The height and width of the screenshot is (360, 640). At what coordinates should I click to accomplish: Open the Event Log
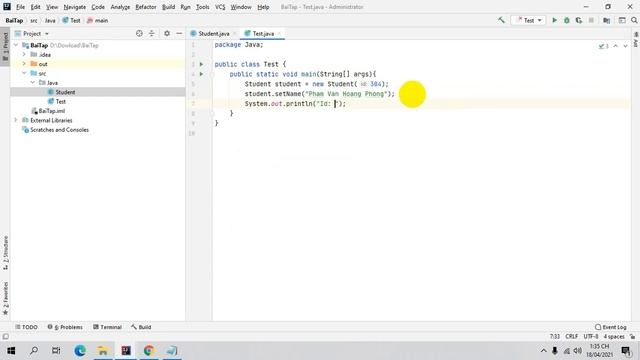point(611,327)
